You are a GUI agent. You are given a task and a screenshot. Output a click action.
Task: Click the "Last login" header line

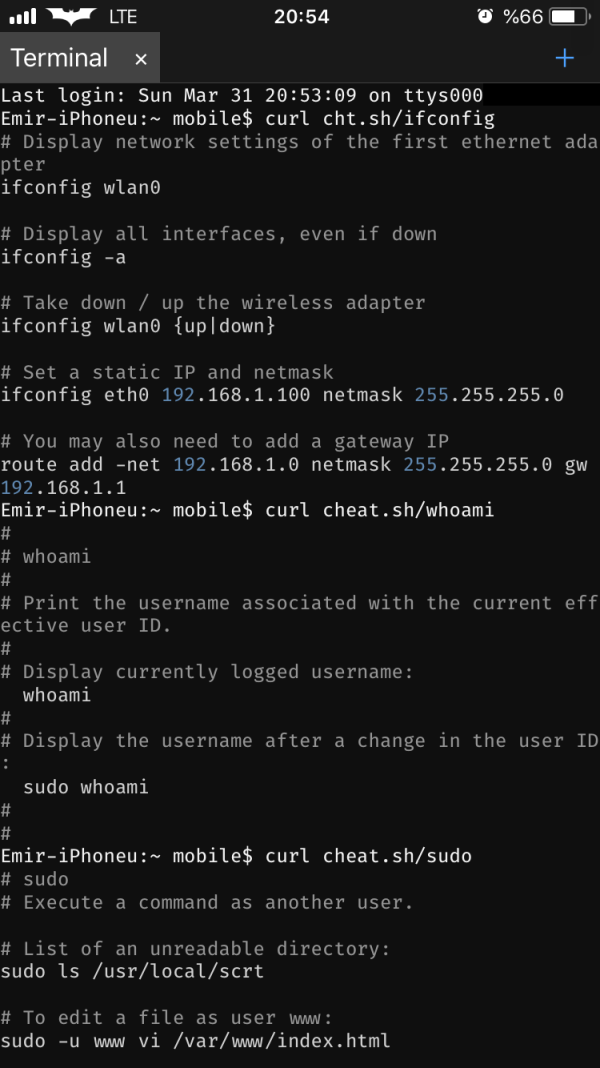(242, 96)
